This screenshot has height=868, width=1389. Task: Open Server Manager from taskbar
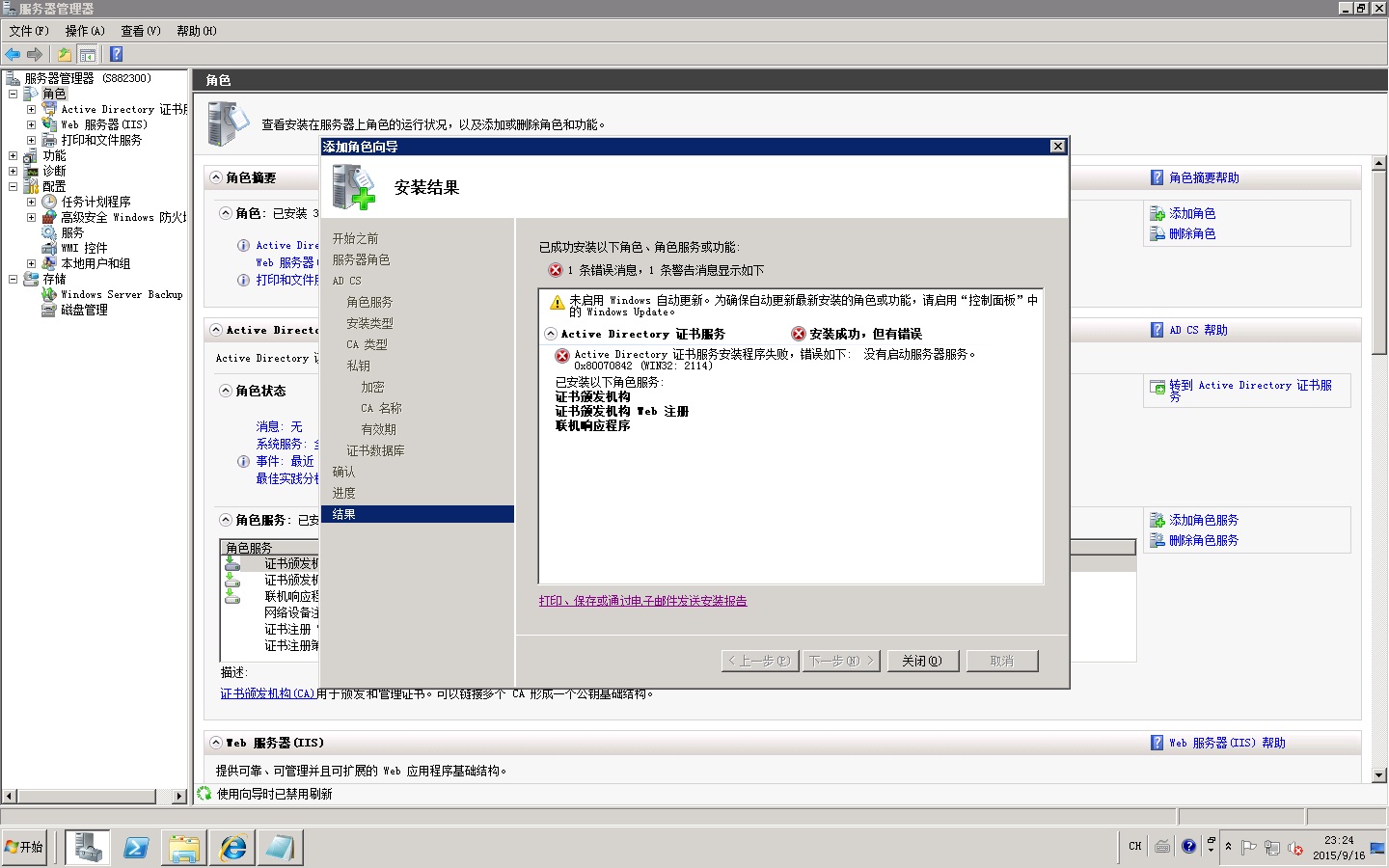tap(88, 847)
